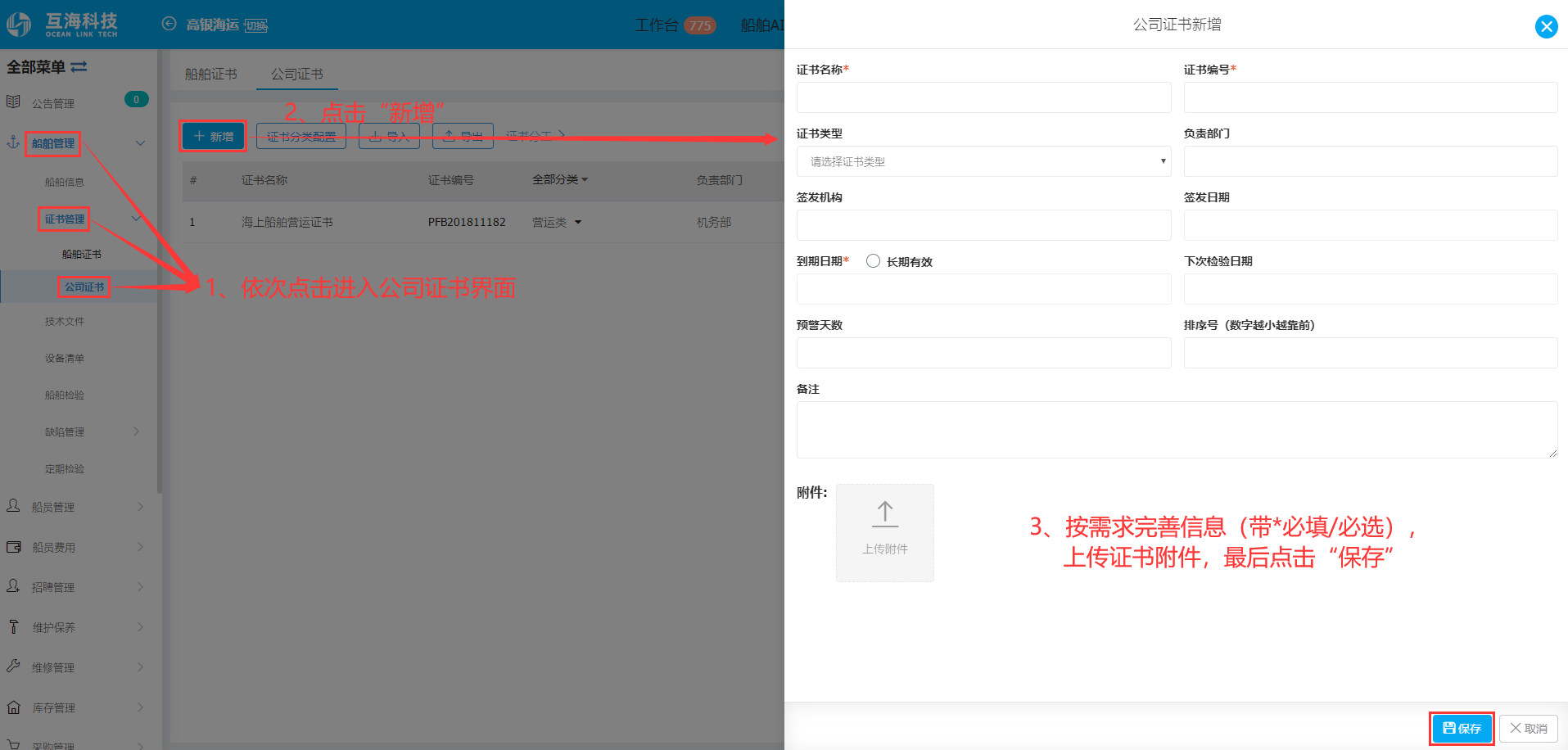Click the 招聘管理 icon
Image resolution: width=1568 pixels, height=750 pixels.
[x=13, y=586]
